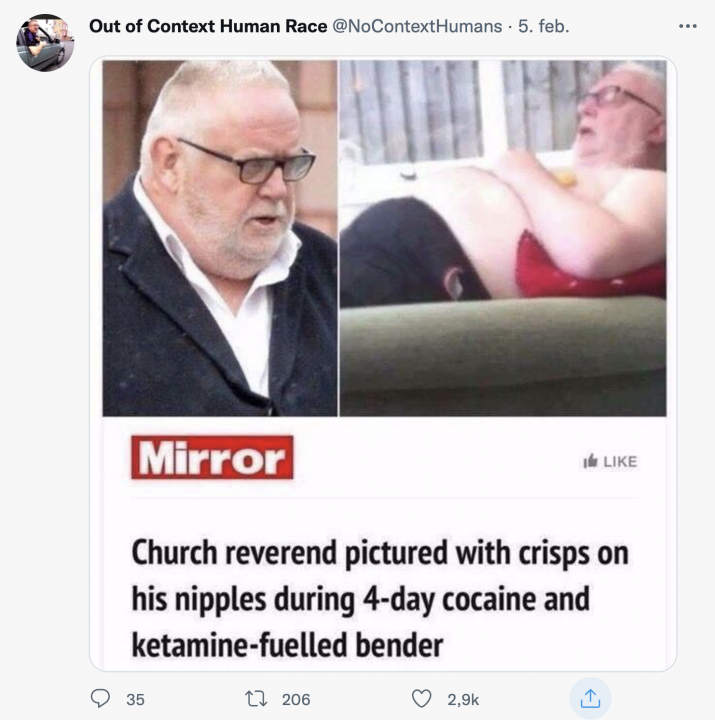Open the Out of Context Human Race profile name
Screen dimensions: 715x720
[208, 26]
